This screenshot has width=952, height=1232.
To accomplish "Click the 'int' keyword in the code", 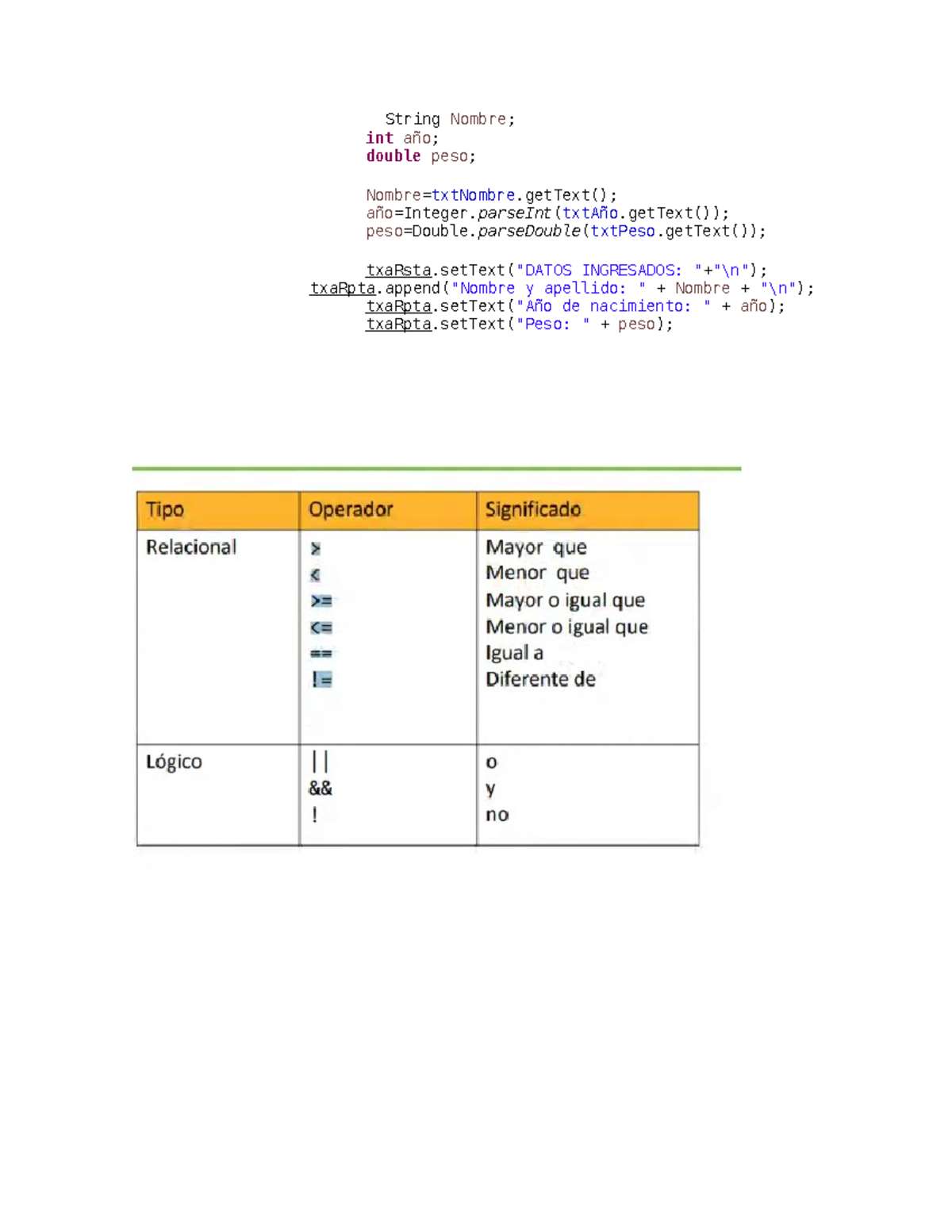I will coord(379,138).
